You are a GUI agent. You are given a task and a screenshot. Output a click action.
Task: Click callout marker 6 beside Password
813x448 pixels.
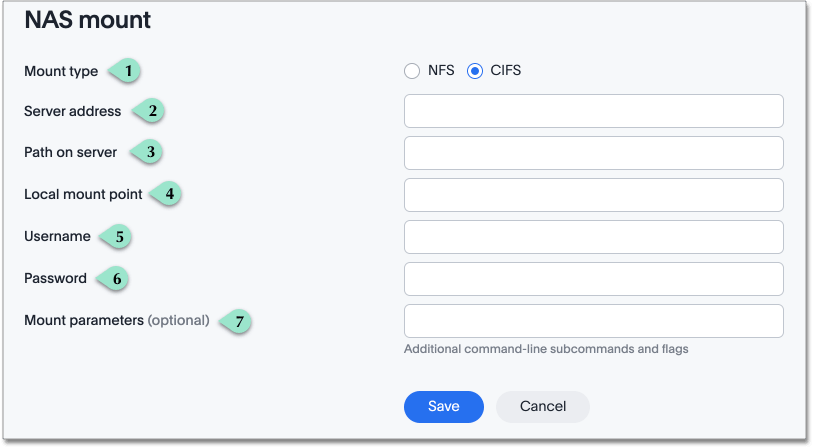[114, 278]
